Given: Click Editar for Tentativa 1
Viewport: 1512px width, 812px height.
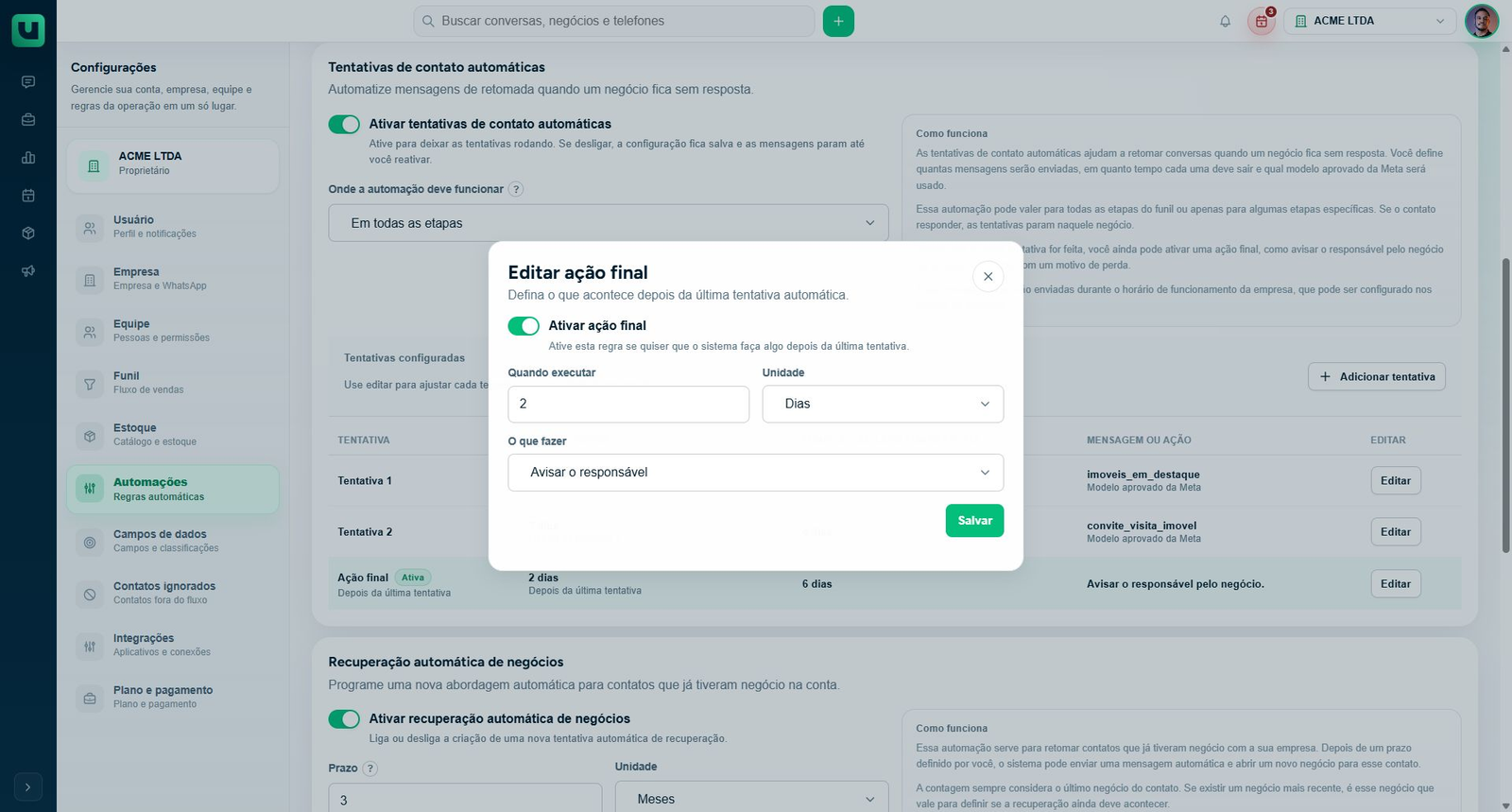Looking at the screenshot, I should pos(1396,481).
